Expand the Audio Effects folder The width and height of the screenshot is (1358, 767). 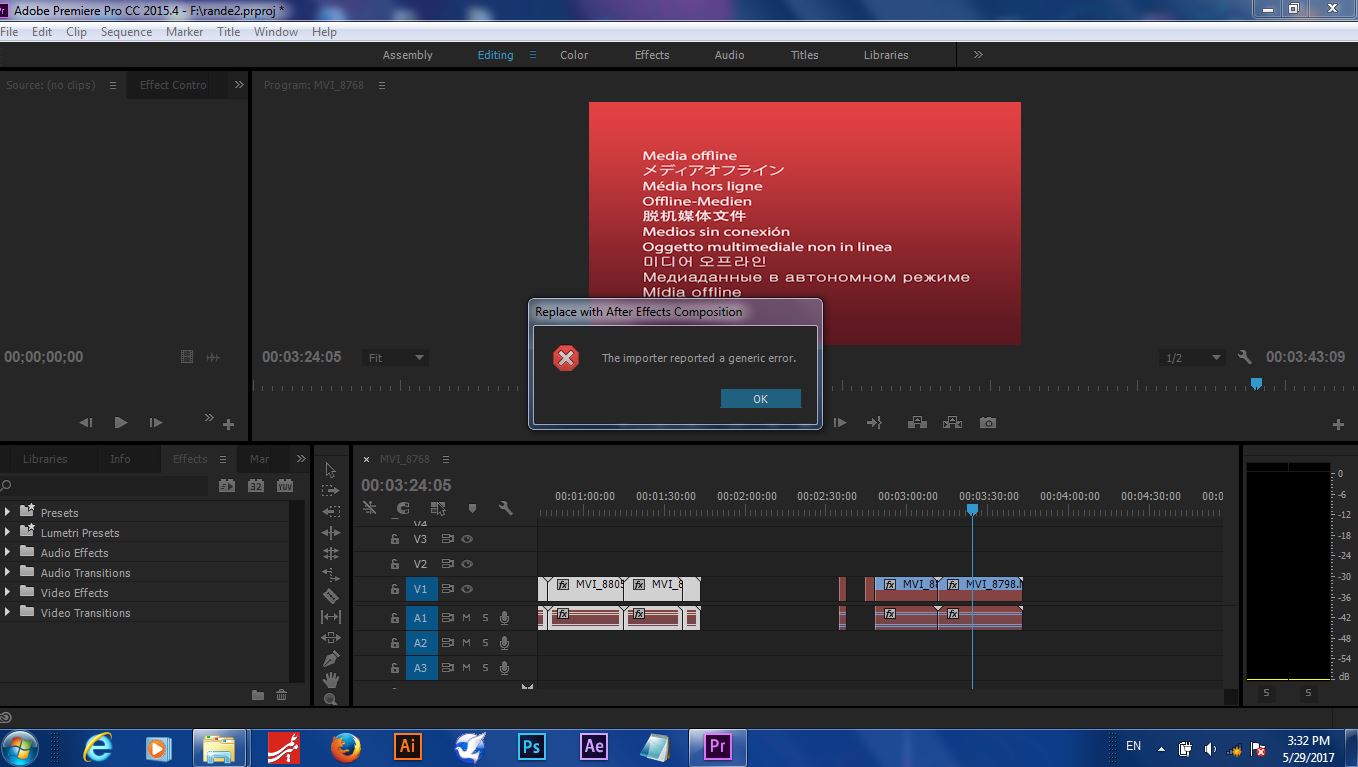[x=8, y=552]
